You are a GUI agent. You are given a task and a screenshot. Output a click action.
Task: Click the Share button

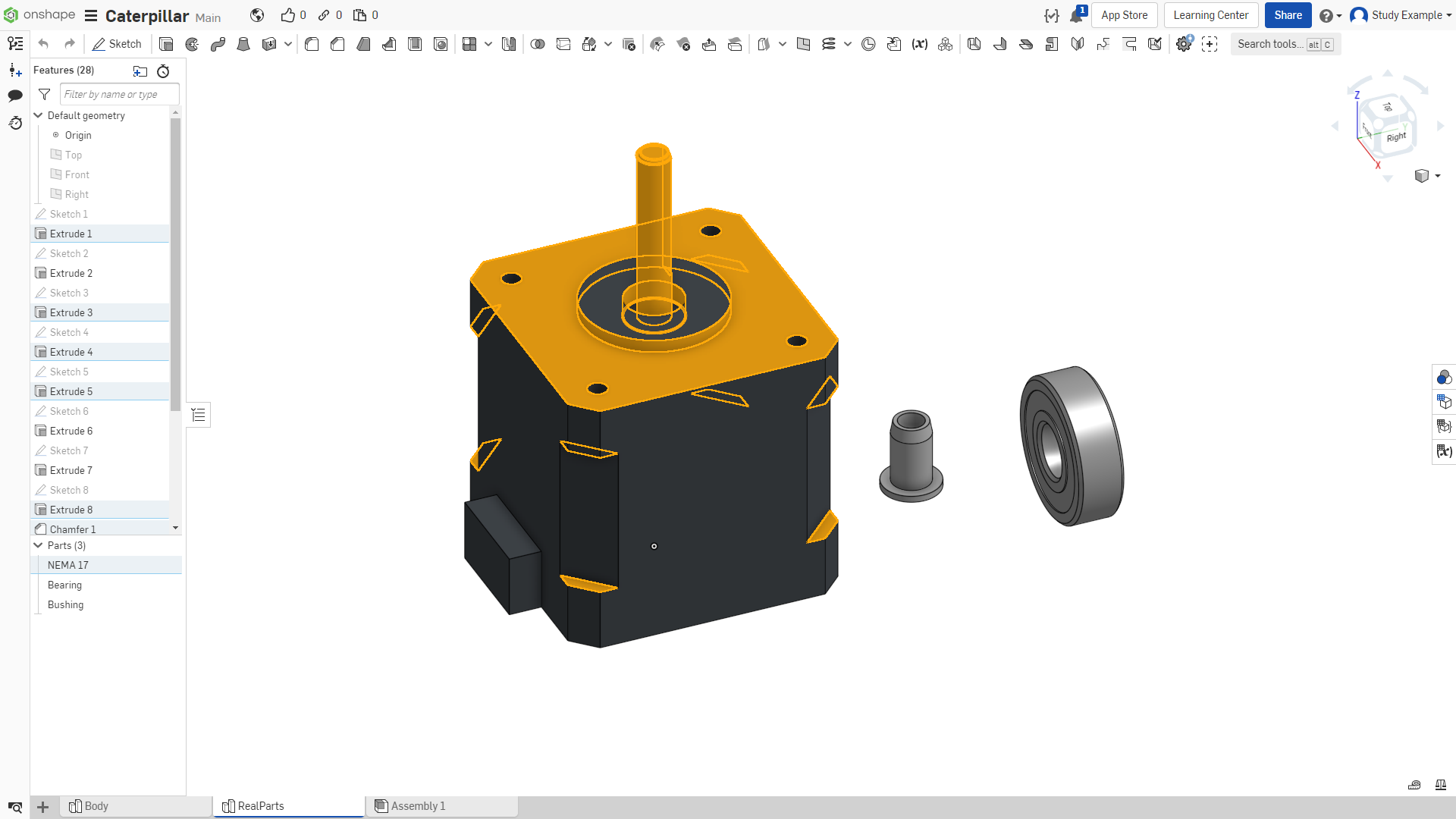point(1288,15)
